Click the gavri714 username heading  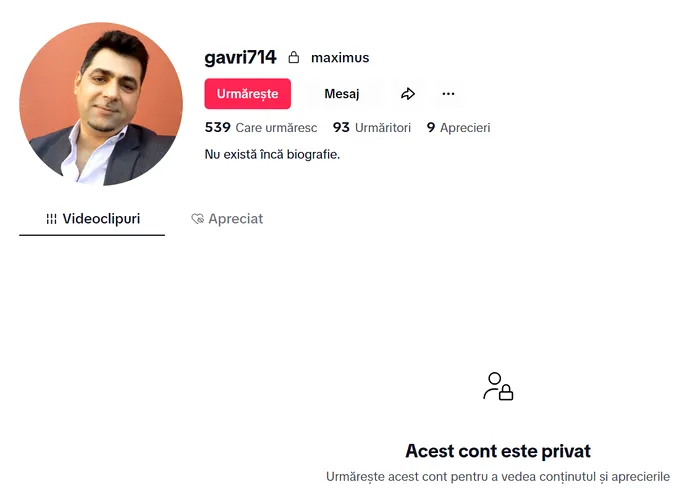pos(240,58)
